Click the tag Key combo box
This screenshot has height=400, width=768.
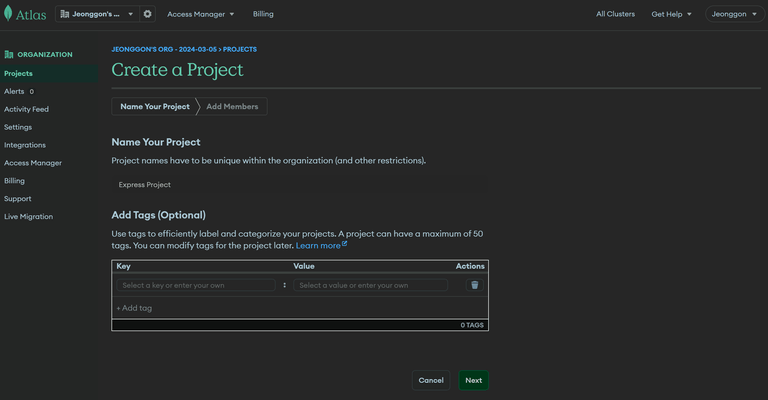tap(196, 285)
